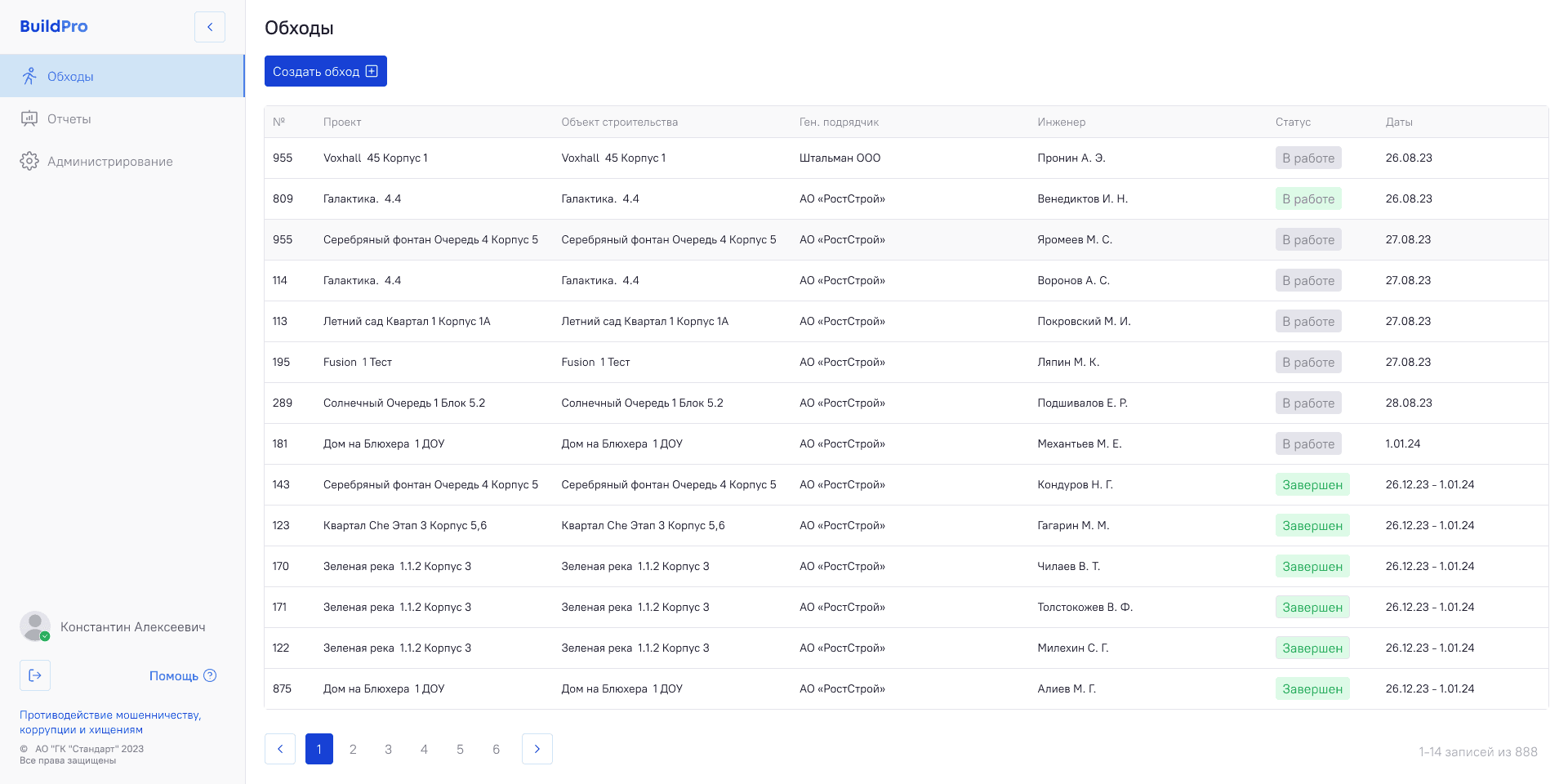Select page 6 in pagination
This screenshot has height=784, width=1568.
pyautogui.click(x=496, y=749)
